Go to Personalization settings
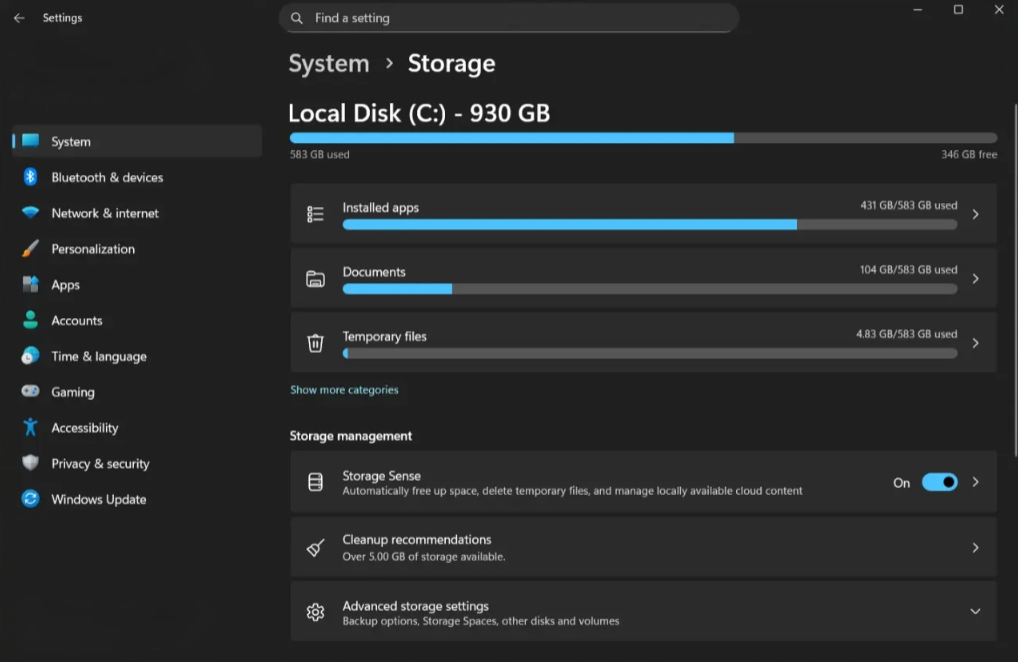 pyautogui.click(x=137, y=249)
